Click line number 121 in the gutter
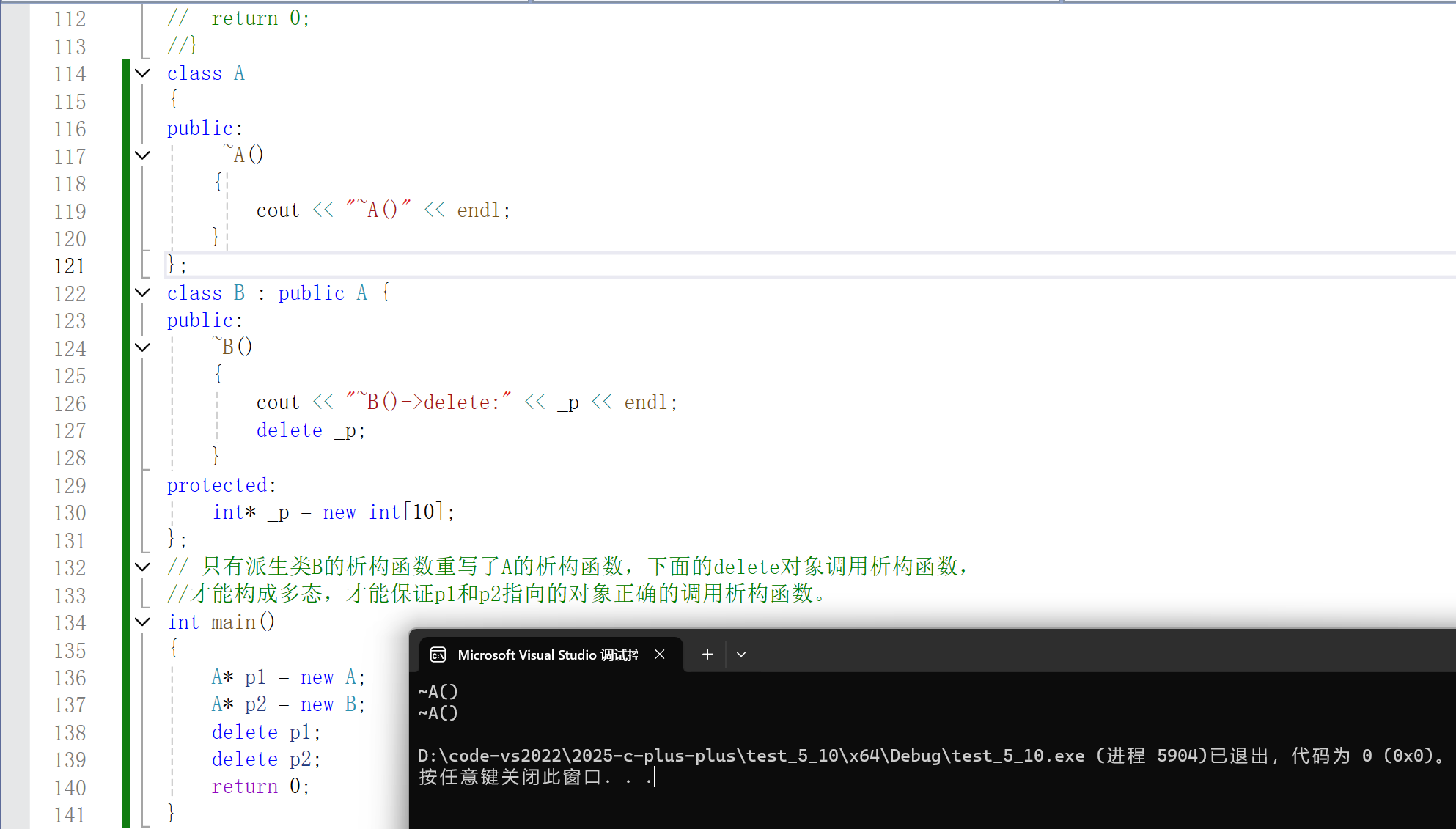The width and height of the screenshot is (1456, 829). click(x=70, y=266)
